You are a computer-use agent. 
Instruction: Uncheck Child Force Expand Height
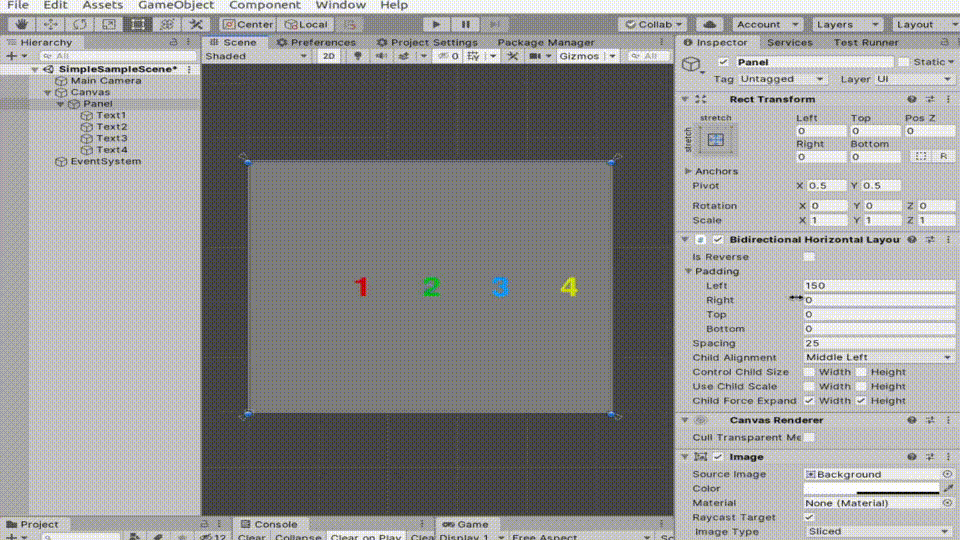click(861, 400)
